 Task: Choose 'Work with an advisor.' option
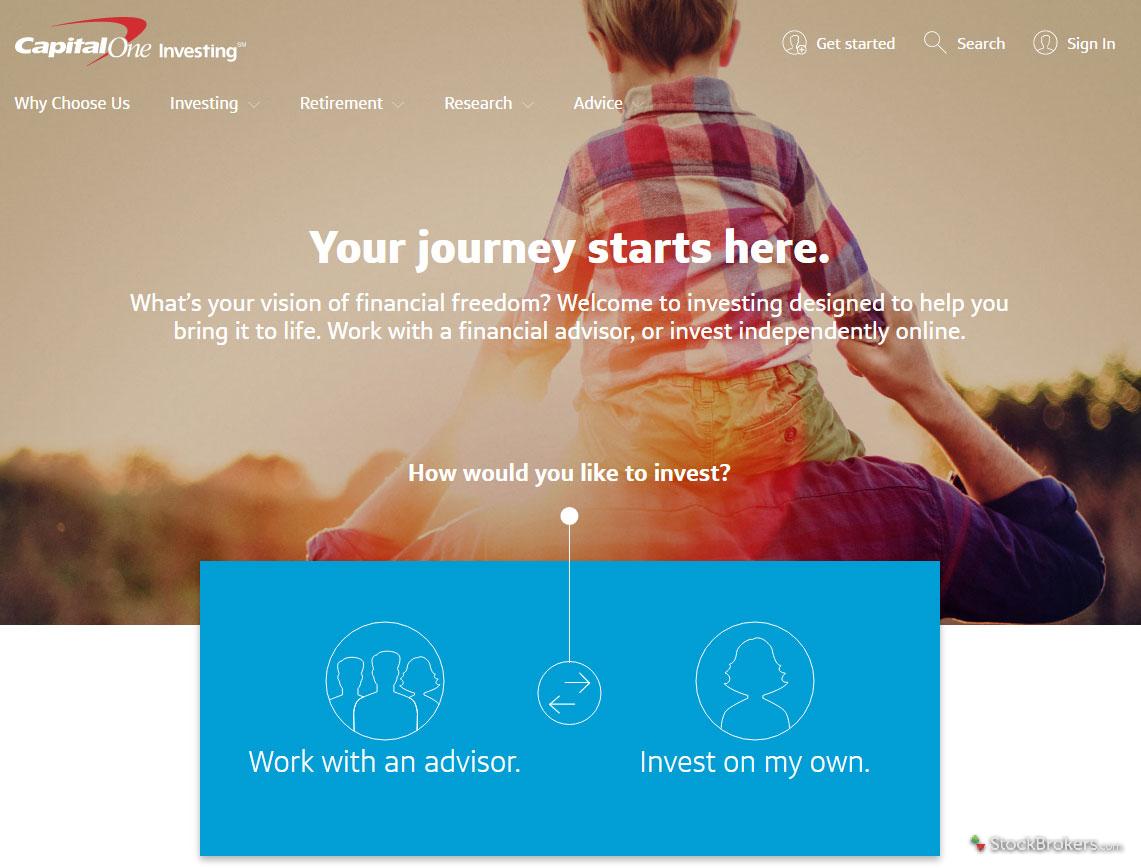[385, 762]
